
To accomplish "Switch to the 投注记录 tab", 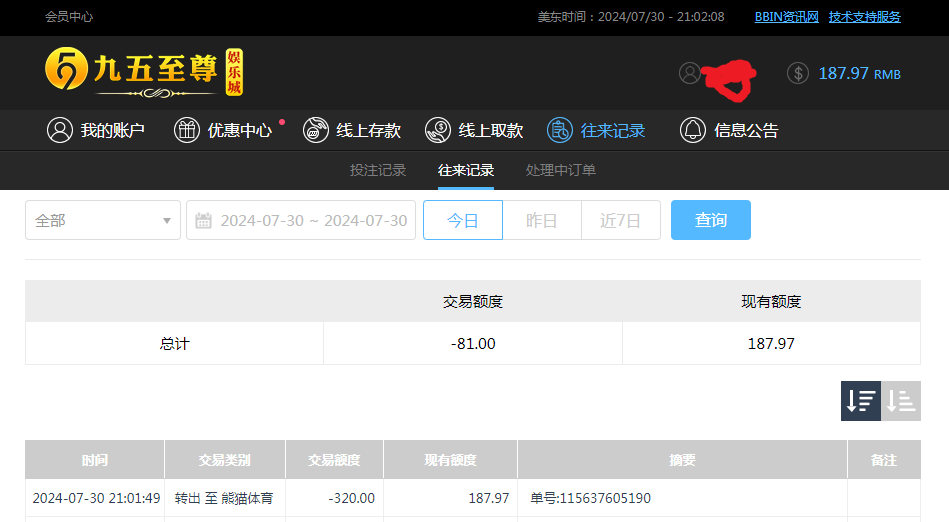I will (378, 170).
